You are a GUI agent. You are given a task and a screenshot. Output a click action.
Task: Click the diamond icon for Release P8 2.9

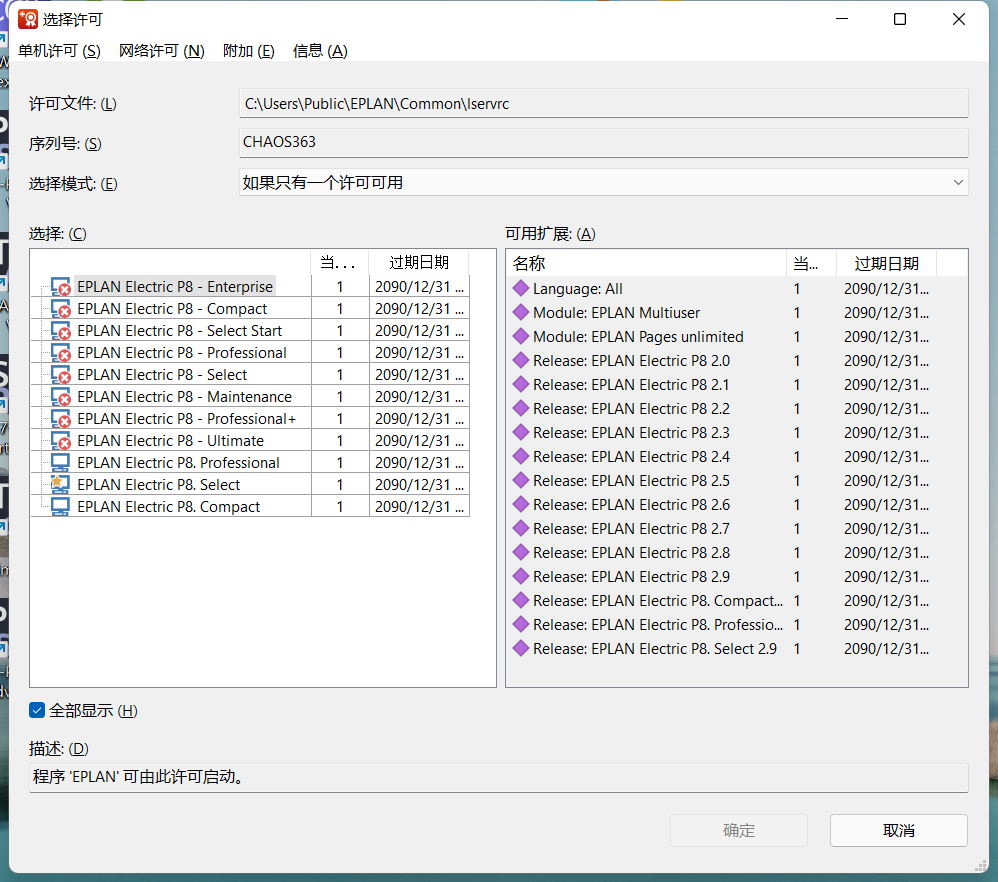[x=520, y=577]
